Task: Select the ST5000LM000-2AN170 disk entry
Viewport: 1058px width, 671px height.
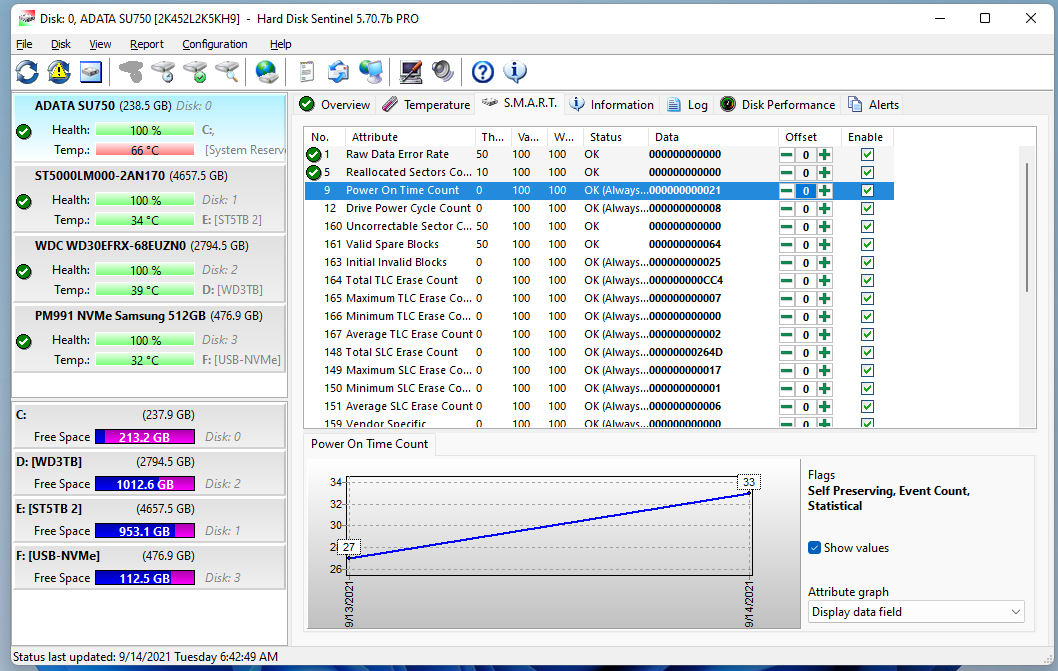Action: coord(149,199)
